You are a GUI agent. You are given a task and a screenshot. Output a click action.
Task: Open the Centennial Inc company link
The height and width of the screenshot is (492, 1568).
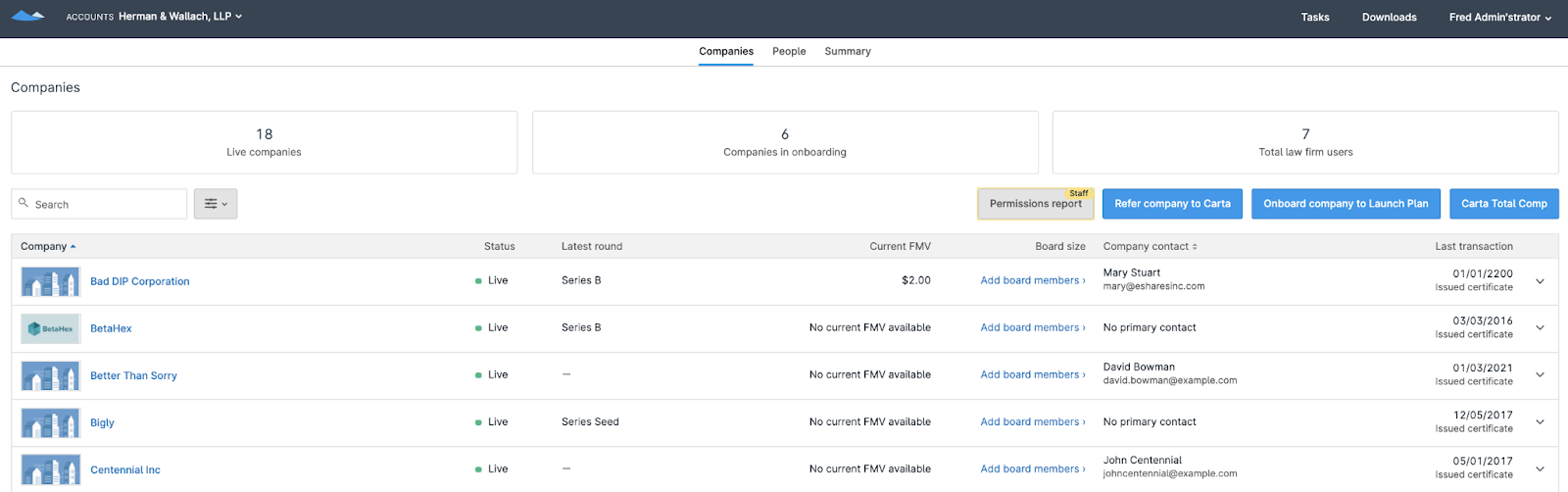point(125,469)
